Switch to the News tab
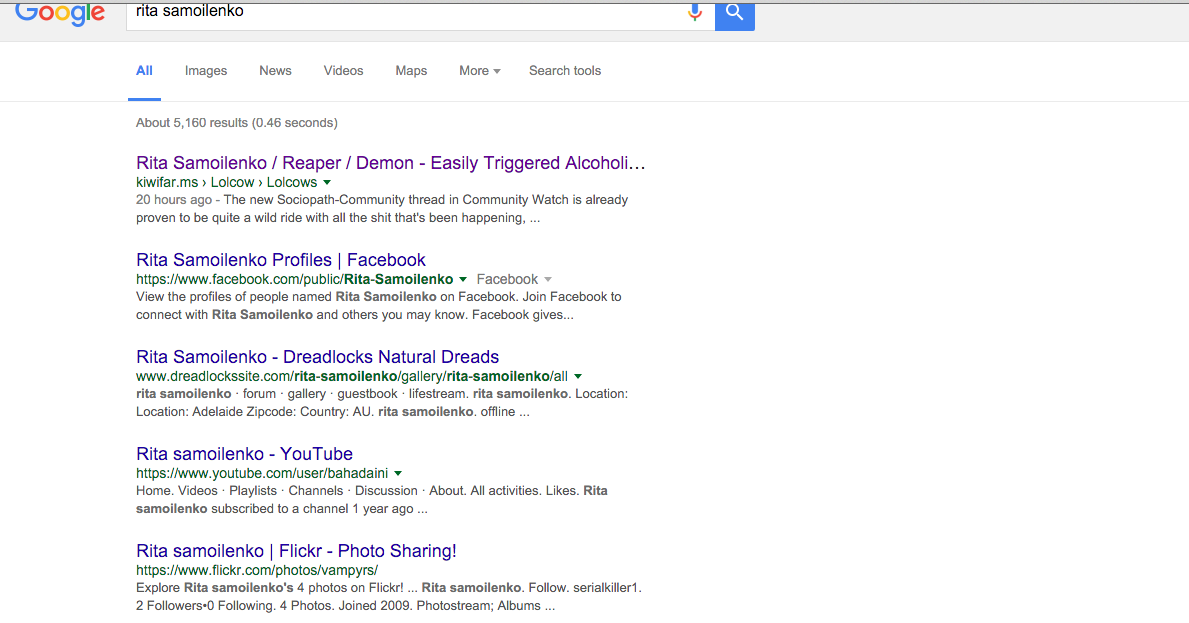 coord(275,70)
